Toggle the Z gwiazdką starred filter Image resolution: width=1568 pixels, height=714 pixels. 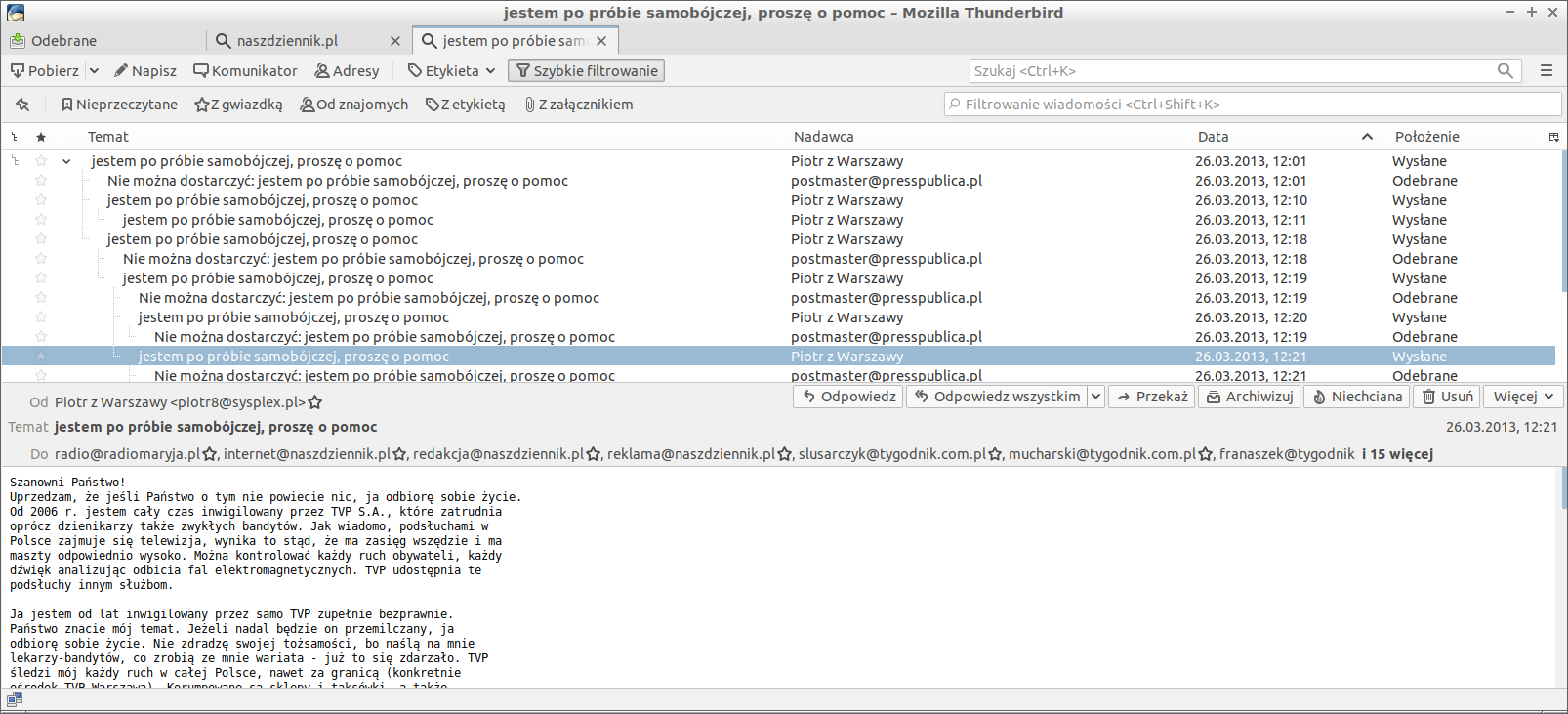click(x=238, y=105)
